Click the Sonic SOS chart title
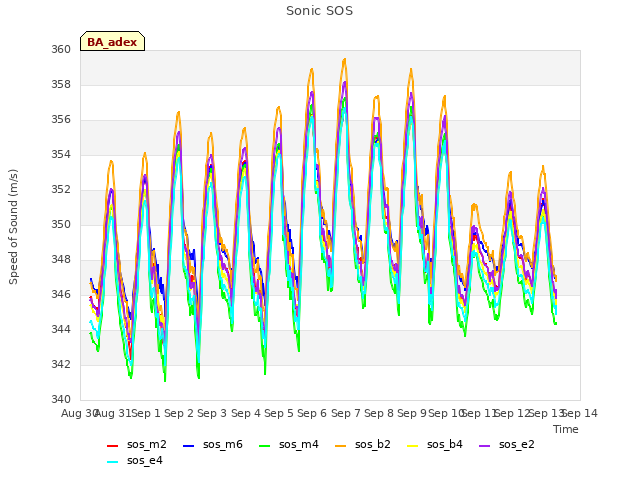 [x=319, y=11]
